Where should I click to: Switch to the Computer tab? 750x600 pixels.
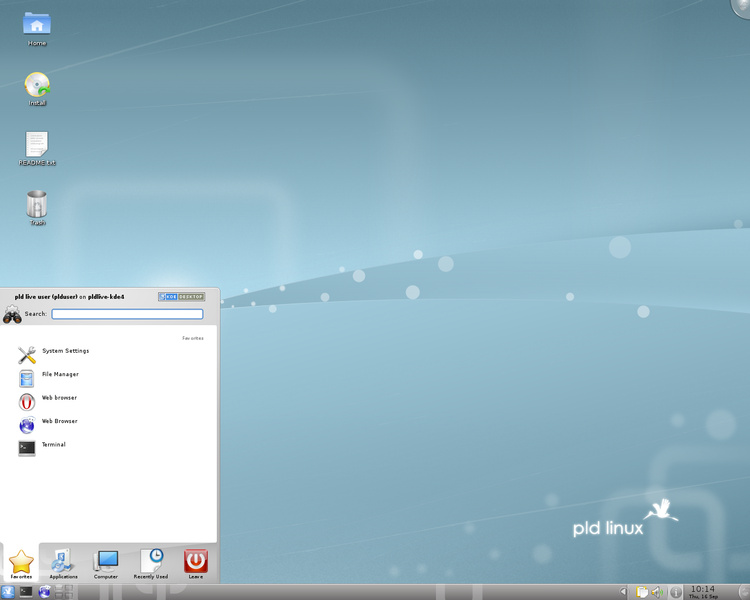(106, 563)
